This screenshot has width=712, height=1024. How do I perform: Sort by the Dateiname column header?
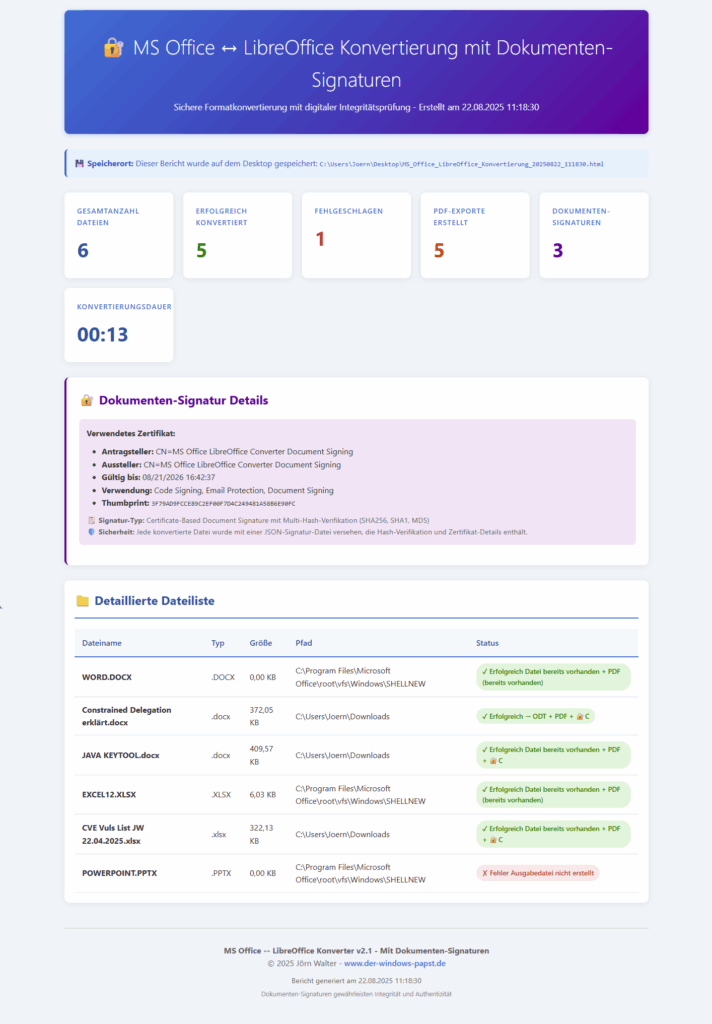pyautogui.click(x=101, y=643)
